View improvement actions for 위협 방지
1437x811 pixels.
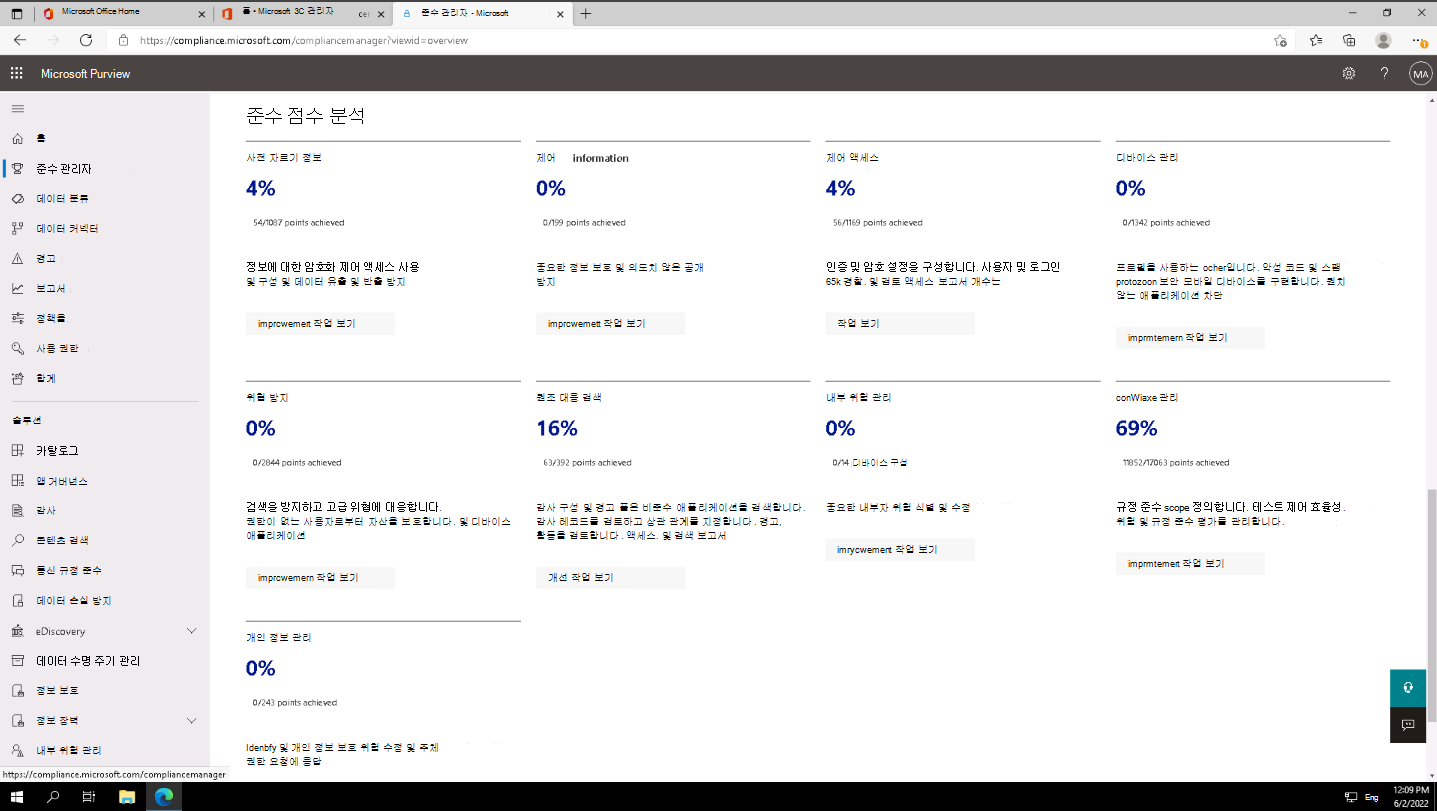click(x=320, y=578)
